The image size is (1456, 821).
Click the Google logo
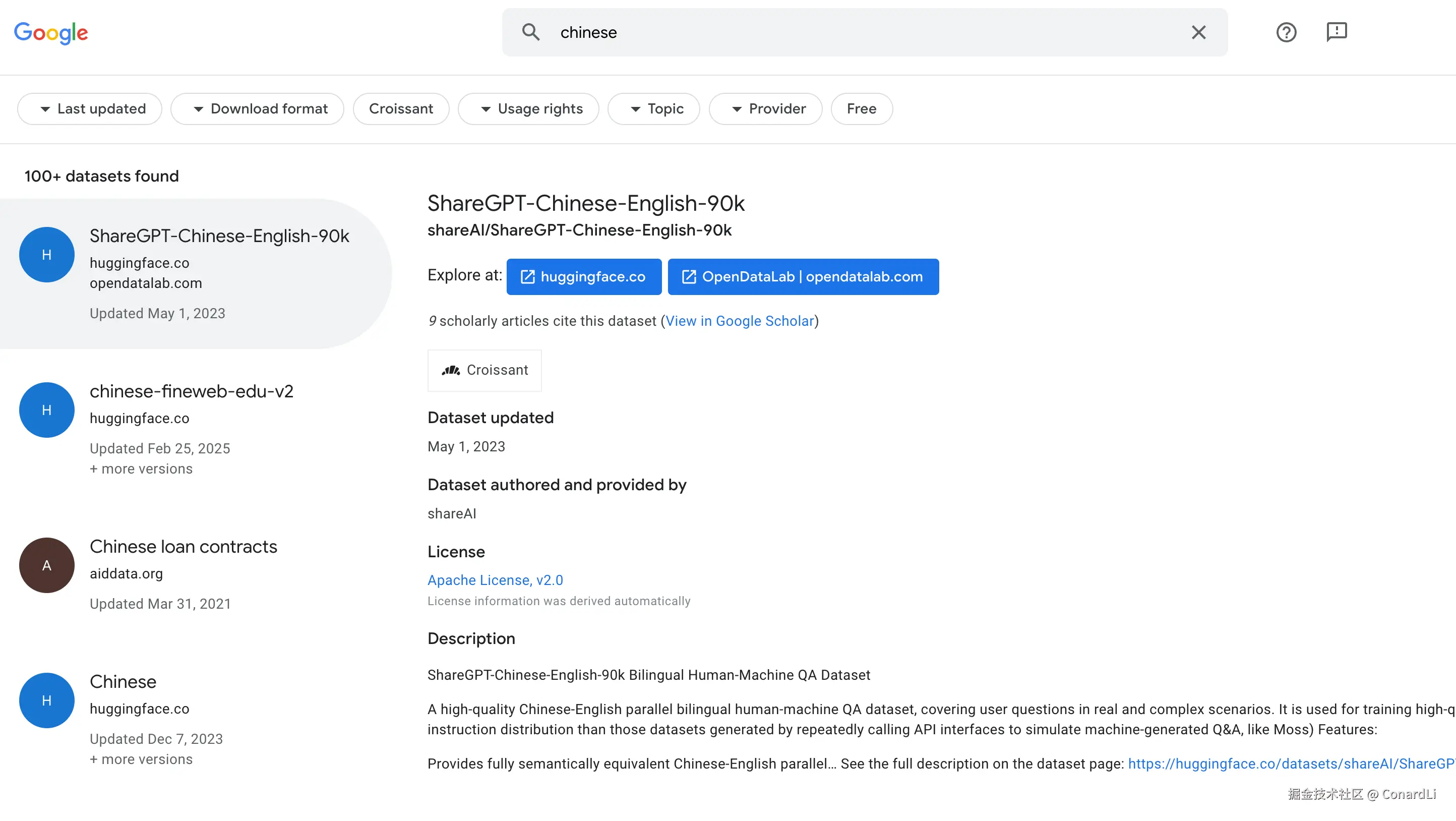click(51, 33)
